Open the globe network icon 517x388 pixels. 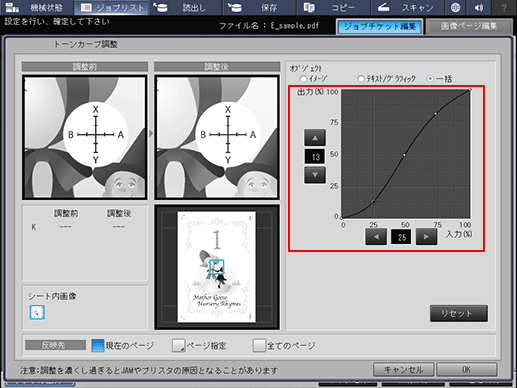coord(455,7)
